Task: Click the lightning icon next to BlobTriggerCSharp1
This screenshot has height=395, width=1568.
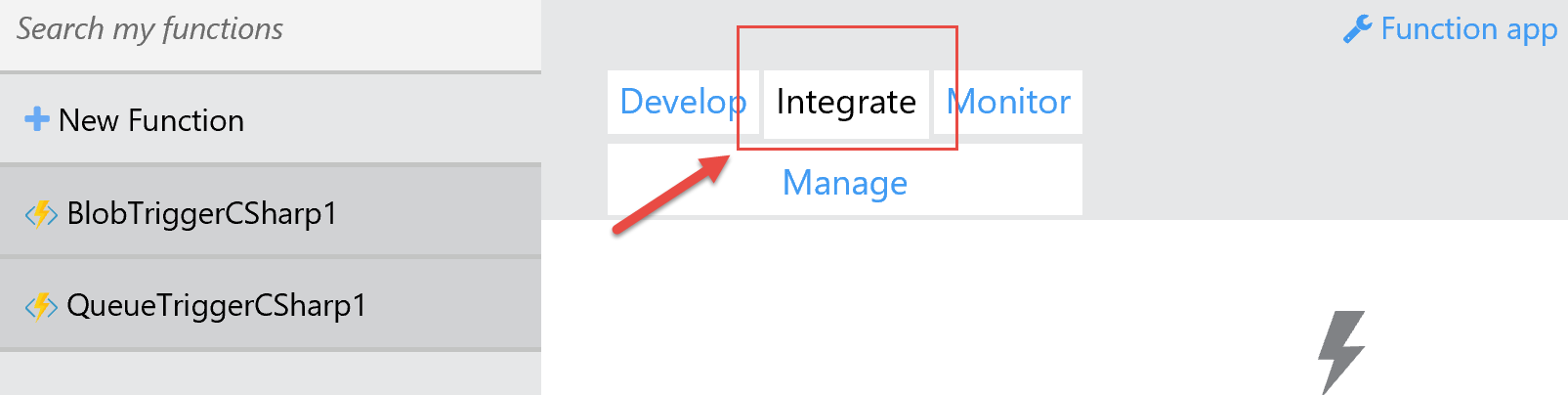Action: tap(41, 213)
